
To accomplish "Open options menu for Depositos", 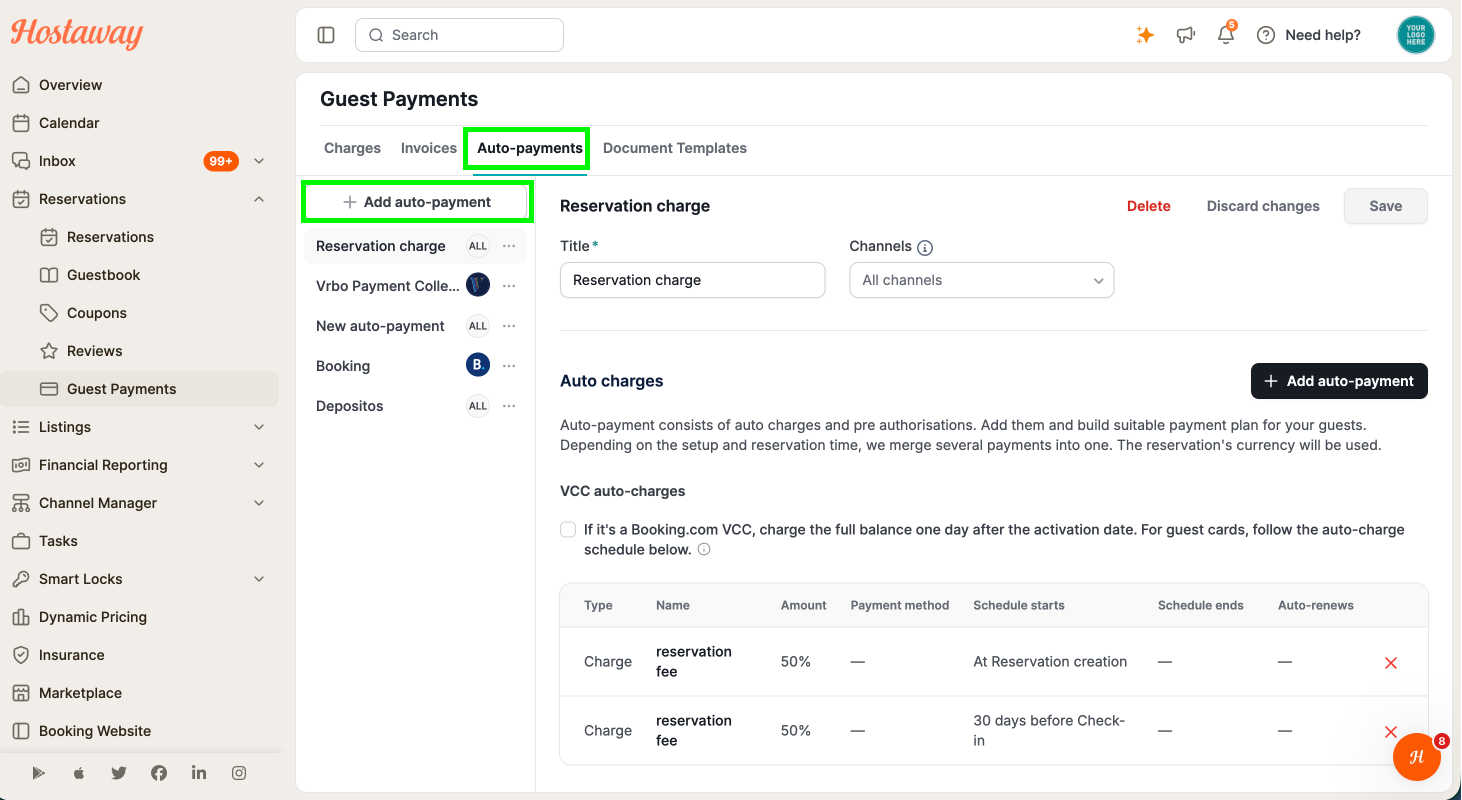I will click(x=509, y=406).
